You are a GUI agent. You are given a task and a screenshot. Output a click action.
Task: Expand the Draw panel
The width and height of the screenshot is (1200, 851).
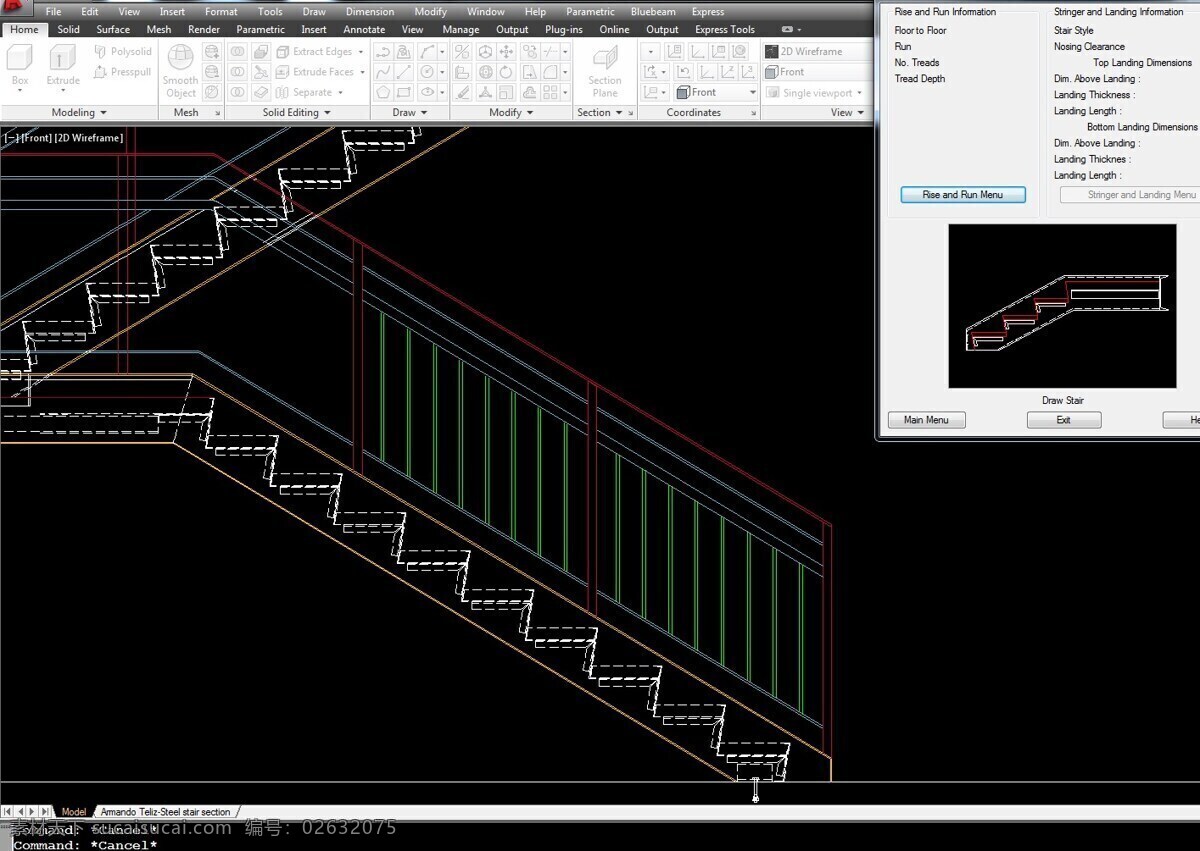click(x=410, y=113)
